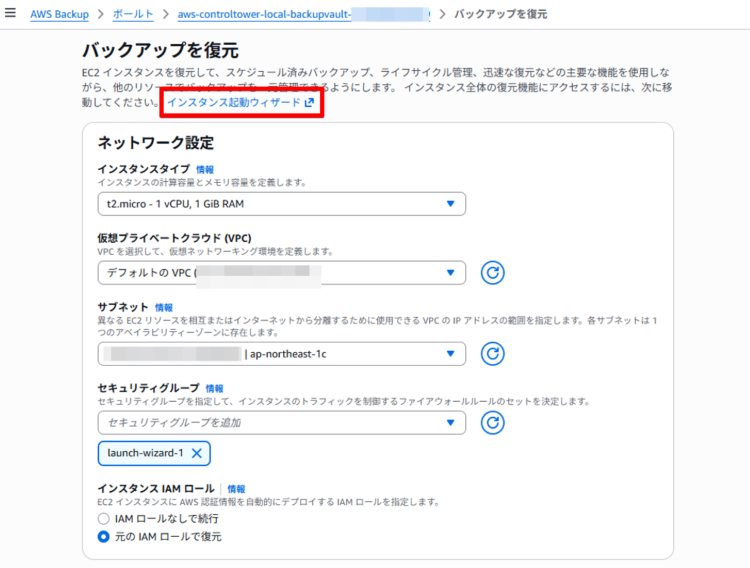This screenshot has height=568, width=750.
Task: Open 情報 link next to インスタンスタイプ
Action: pyautogui.click(x=205, y=169)
